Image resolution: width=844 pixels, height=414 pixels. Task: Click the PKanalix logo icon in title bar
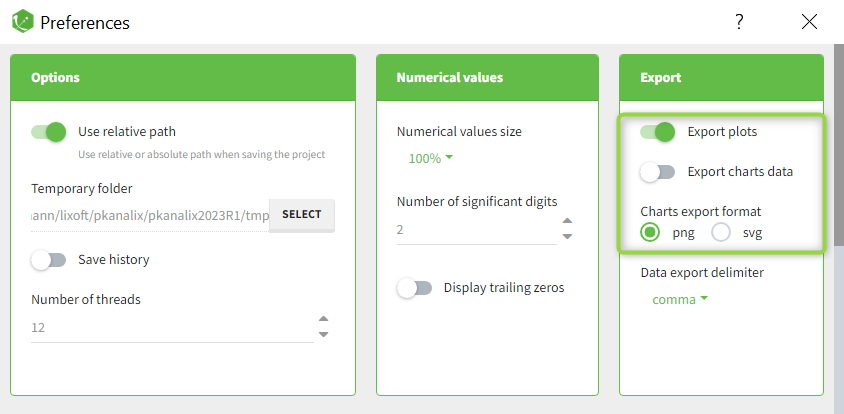coord(22,21)
